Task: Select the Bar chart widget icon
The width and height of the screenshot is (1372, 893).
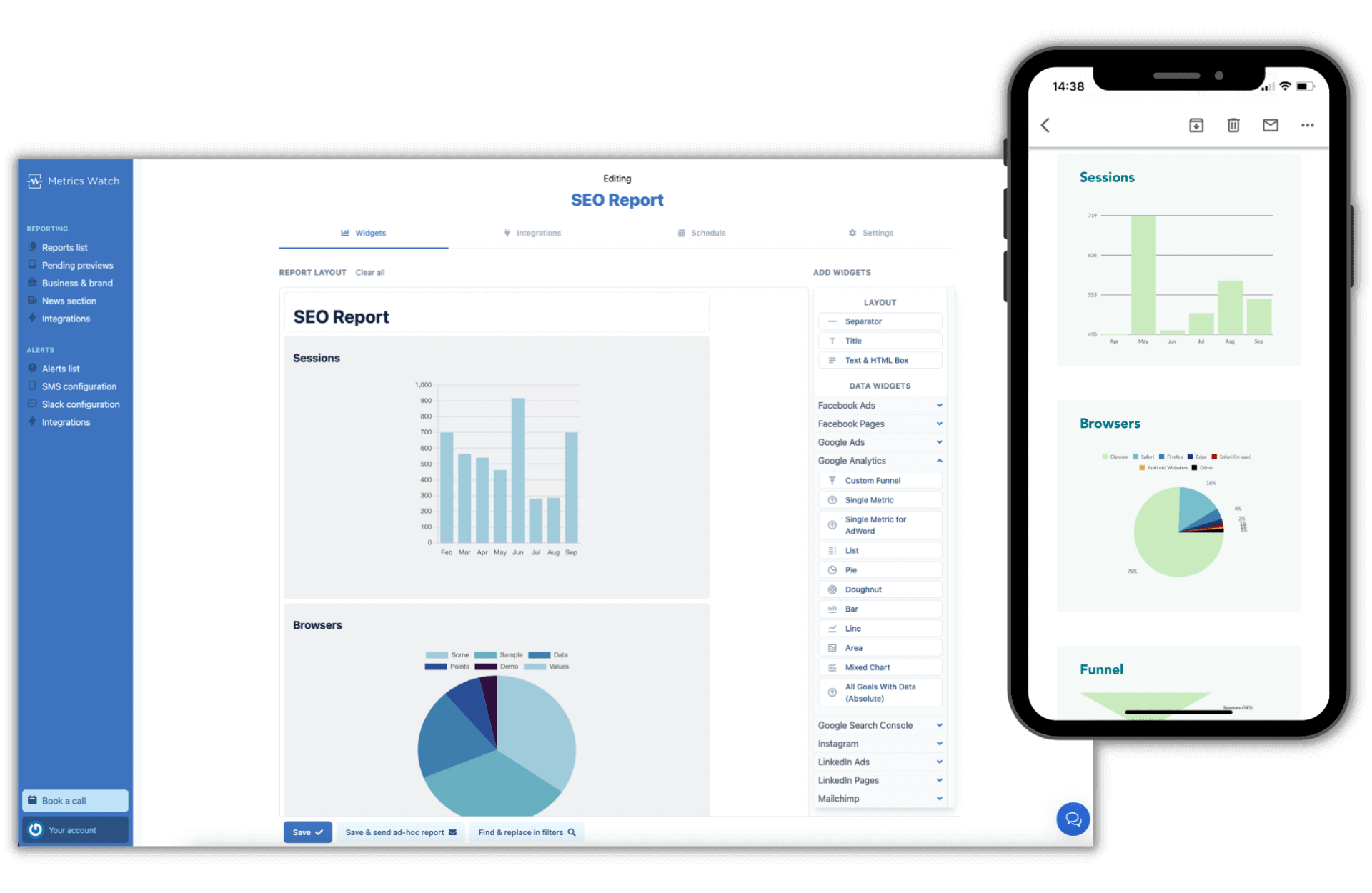Action: click(x=832, y=609)
